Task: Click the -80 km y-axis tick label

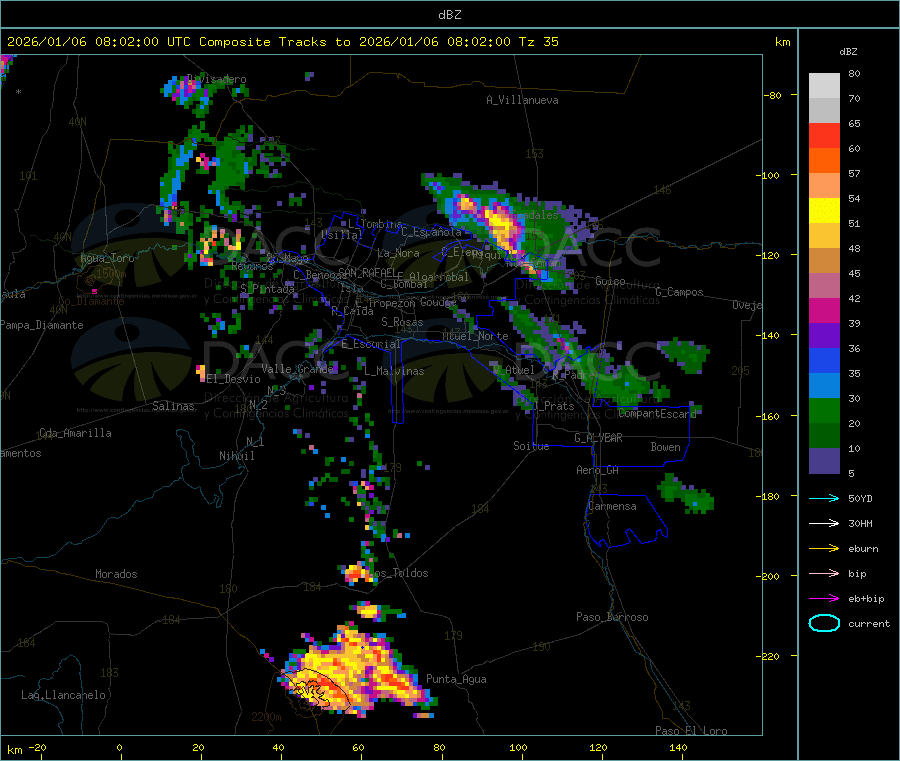Action: 773,95
